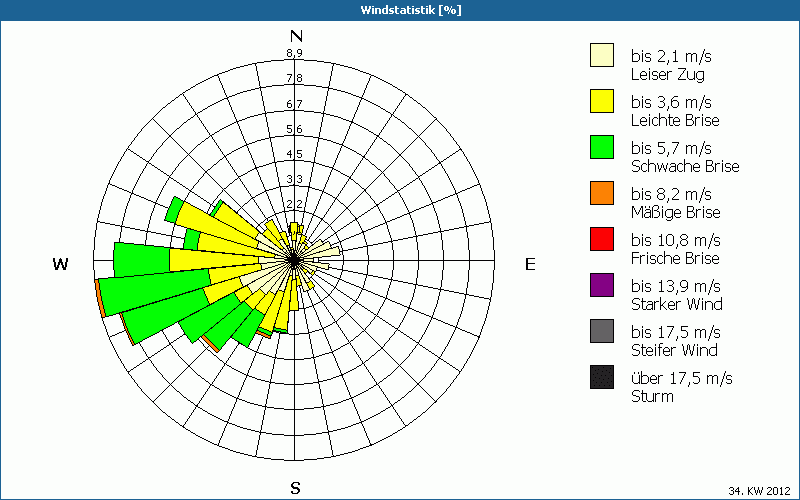This screenshot has height=500, width=800.
Task: Click the W compass label
Action: (60, 264)
